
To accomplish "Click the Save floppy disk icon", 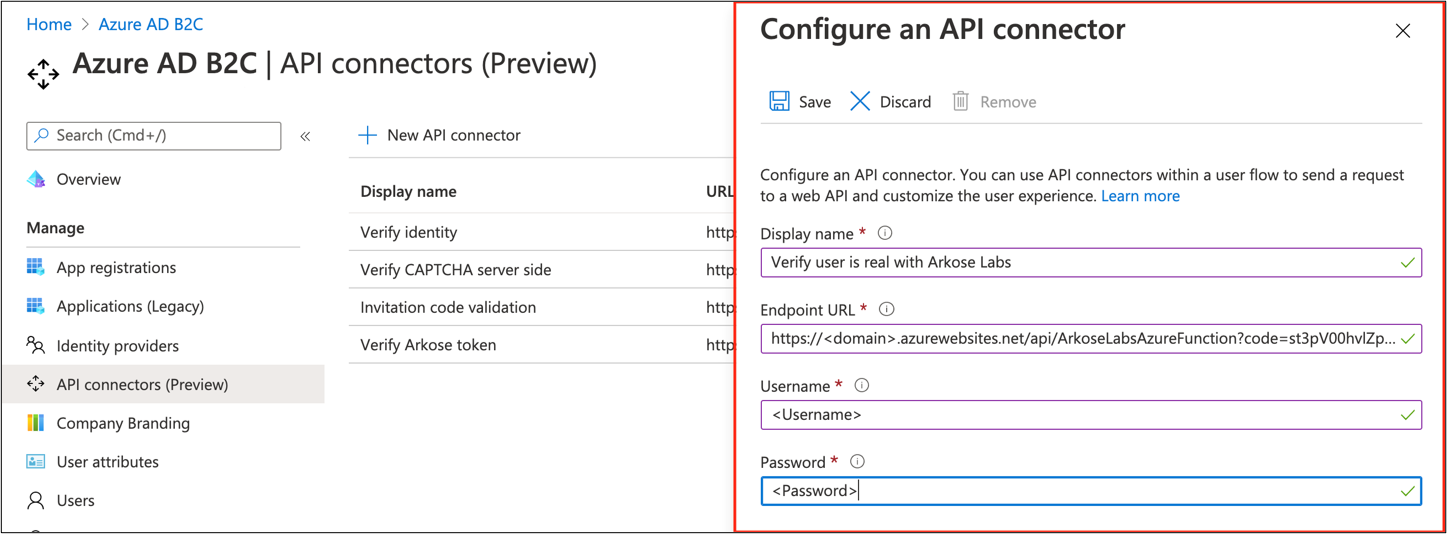I will 779,101.
